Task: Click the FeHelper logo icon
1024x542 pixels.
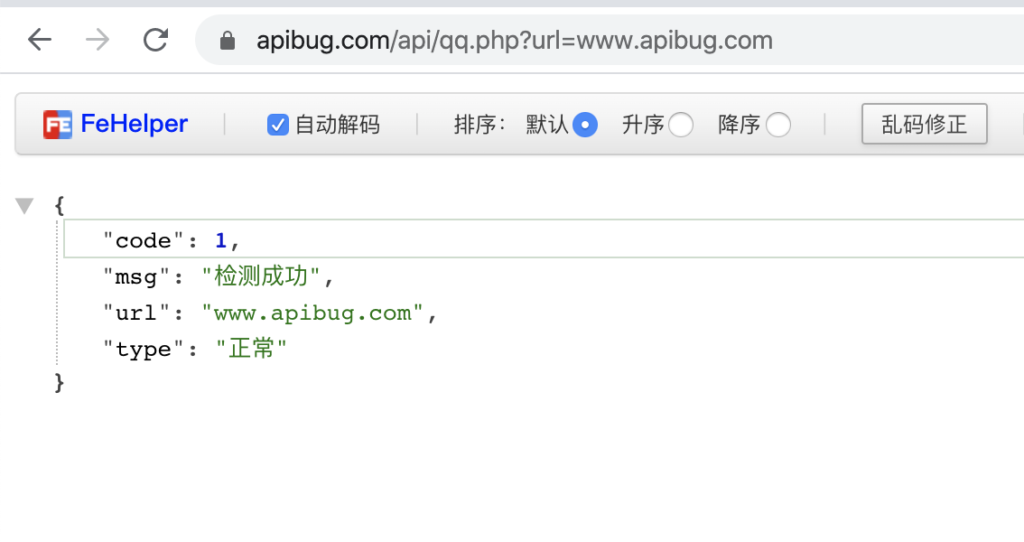Action: [x=57, y=124]
